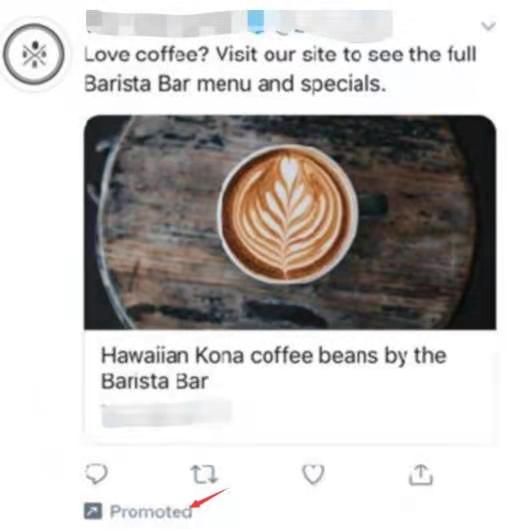Click the blue verified mark in header
The width and height of the screenshot is (508, 529).
256,20
